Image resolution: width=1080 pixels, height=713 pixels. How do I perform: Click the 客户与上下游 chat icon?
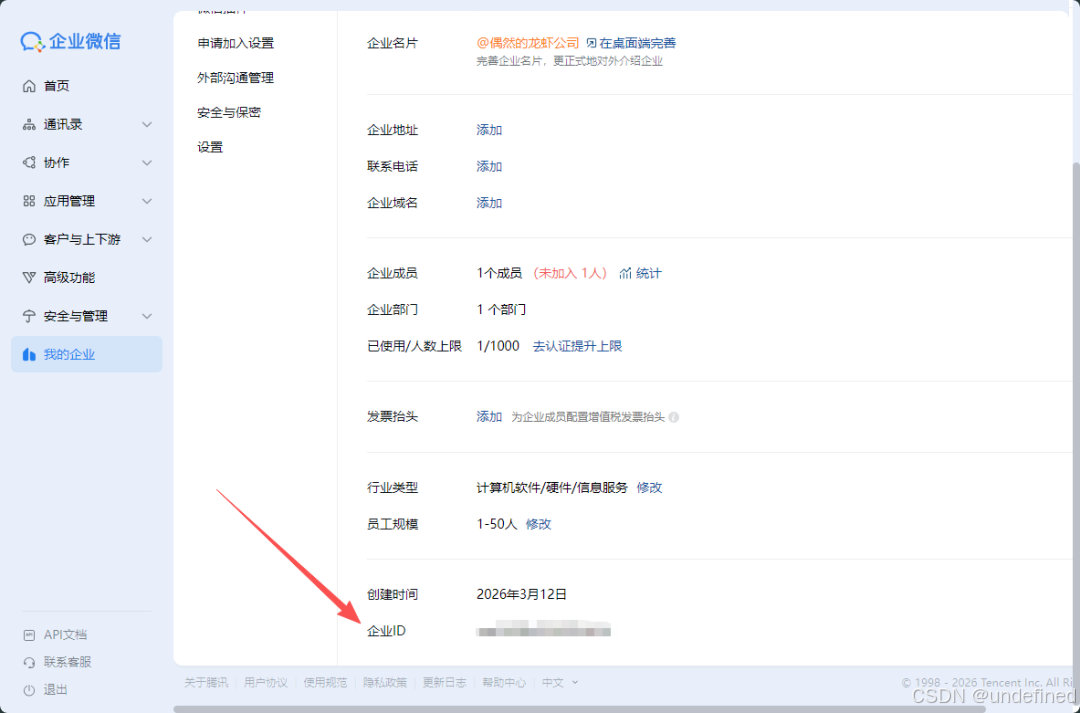[29, 240]
